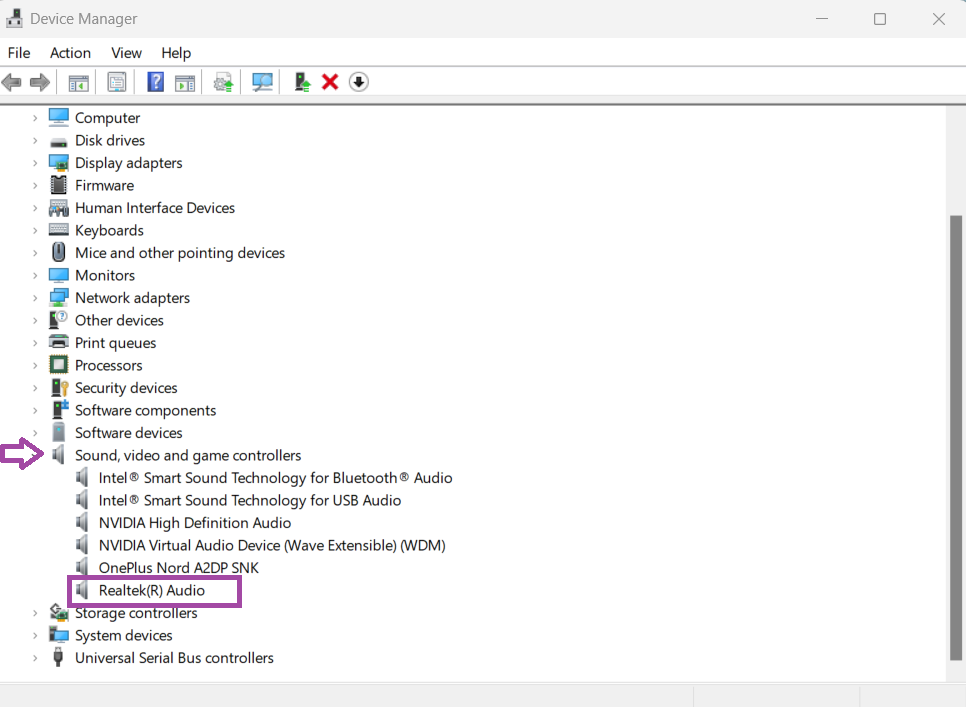Expand the Keyboards category
This screenshot has width=966, height=707.
coord(35,230)
